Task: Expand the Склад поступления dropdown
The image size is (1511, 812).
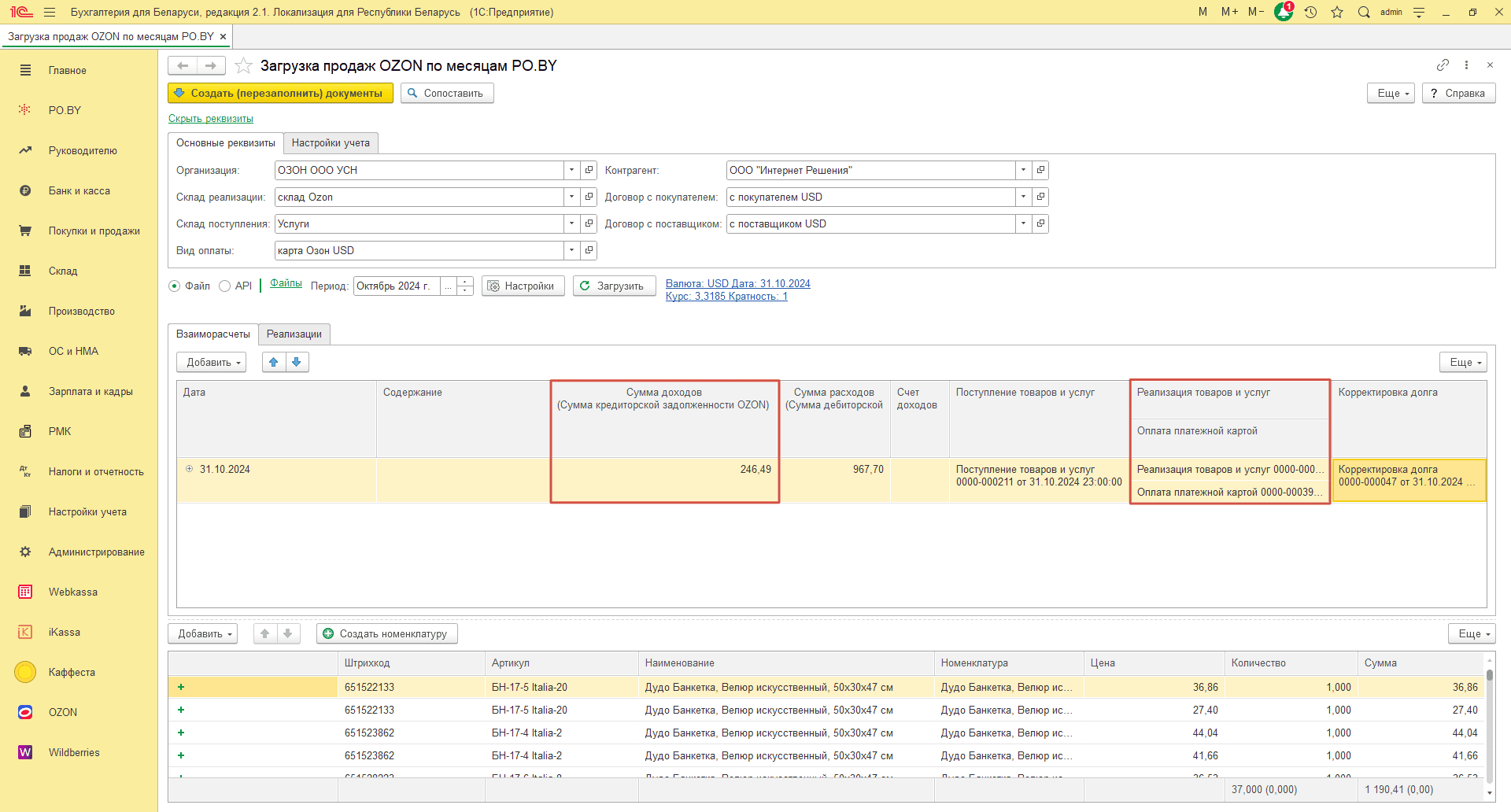Action: (x=572, y=223)
